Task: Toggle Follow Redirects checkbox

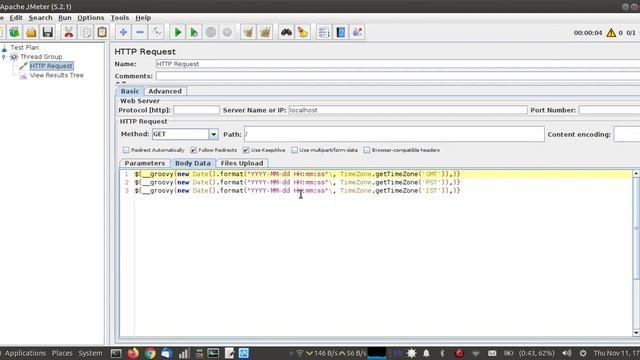Action: tap(193, 150)
